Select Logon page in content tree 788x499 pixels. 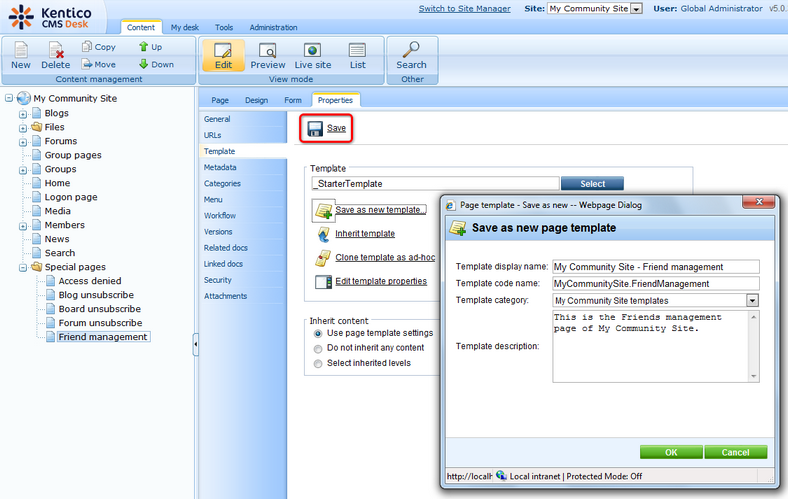71,197
